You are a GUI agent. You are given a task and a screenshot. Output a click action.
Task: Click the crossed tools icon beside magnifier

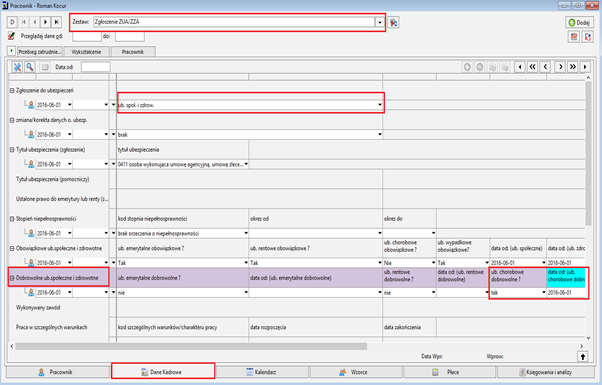coord(17,67)
